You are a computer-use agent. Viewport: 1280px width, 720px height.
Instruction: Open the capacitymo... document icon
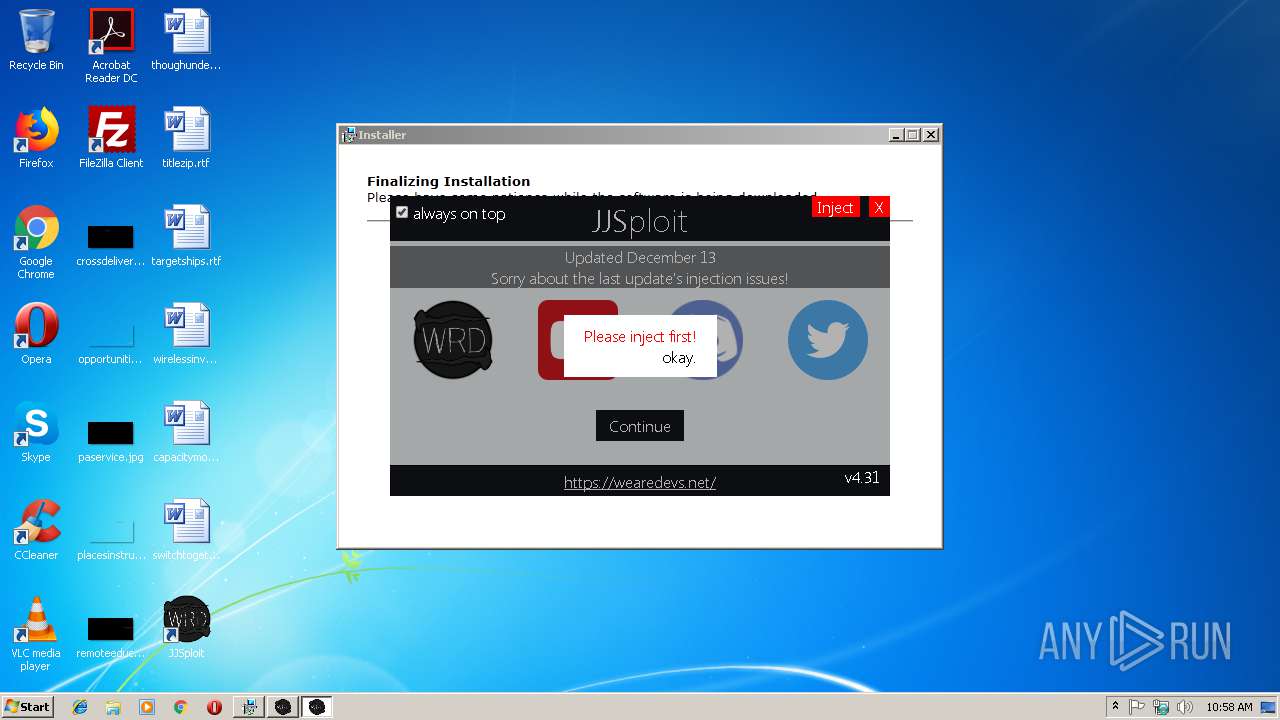[186, 433]
